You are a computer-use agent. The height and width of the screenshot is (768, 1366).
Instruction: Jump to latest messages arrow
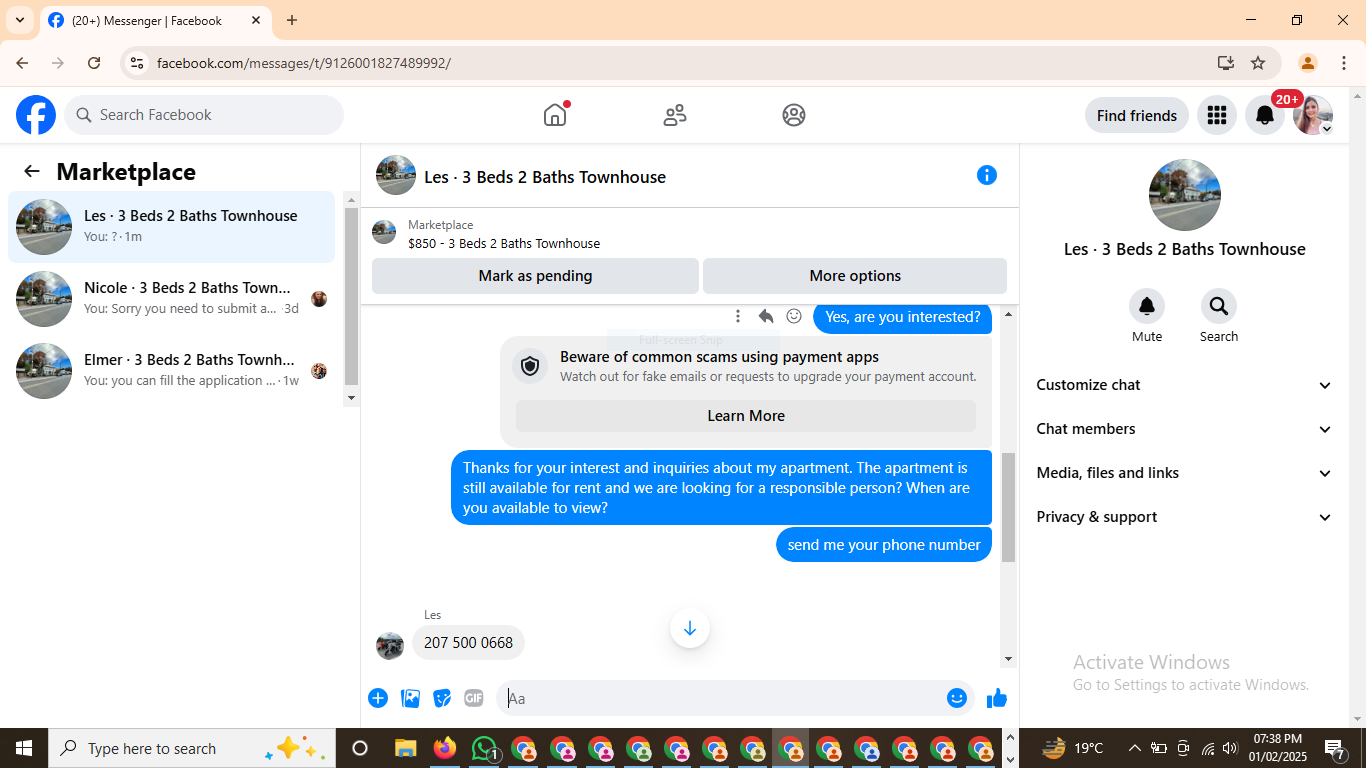(690, 628)
